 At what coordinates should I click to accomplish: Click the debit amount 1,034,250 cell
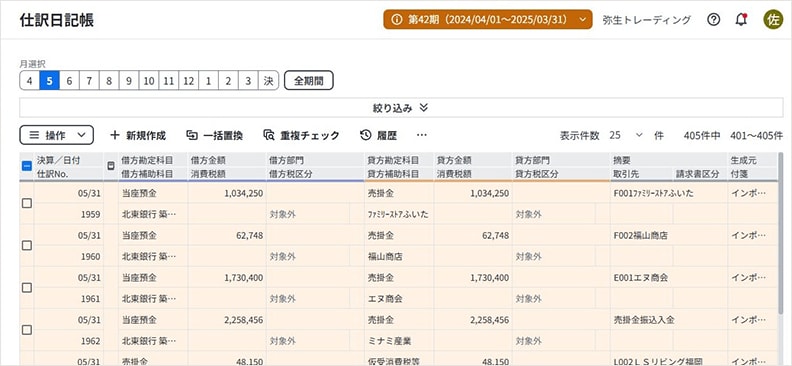pyautogui.click(x=227, y=193)
